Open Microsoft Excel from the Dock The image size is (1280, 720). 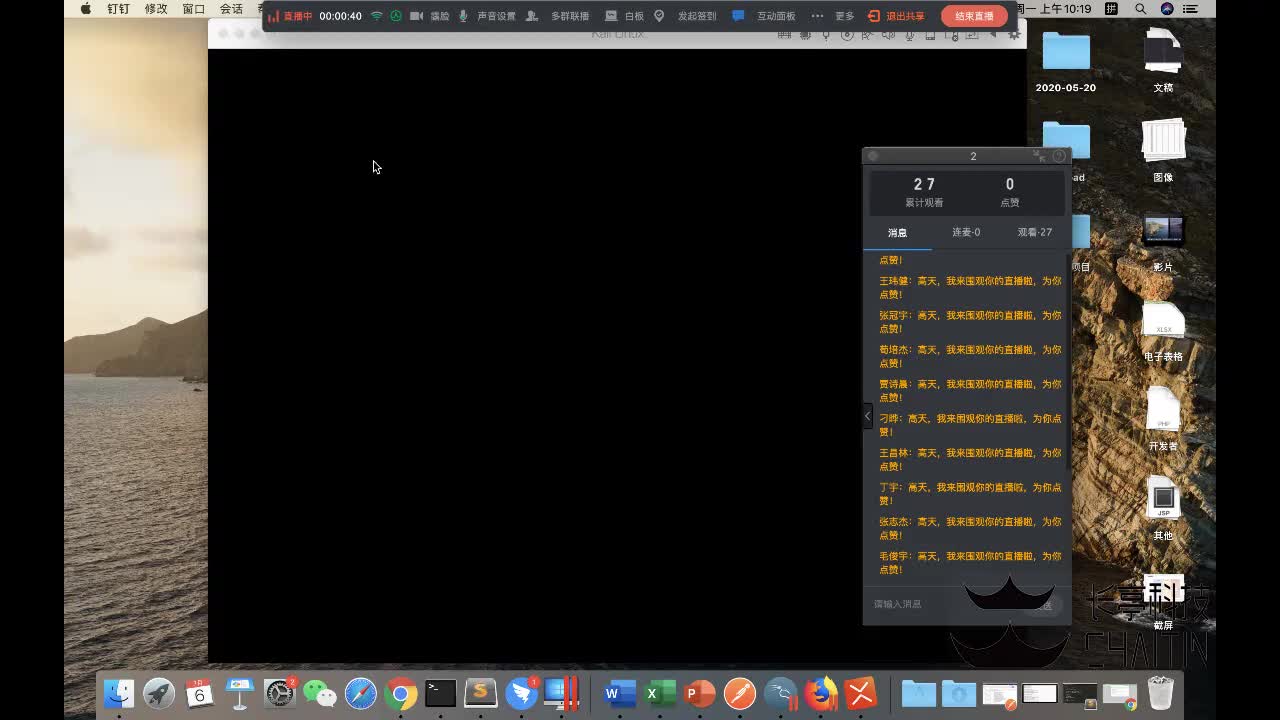(x=660, y=693)
